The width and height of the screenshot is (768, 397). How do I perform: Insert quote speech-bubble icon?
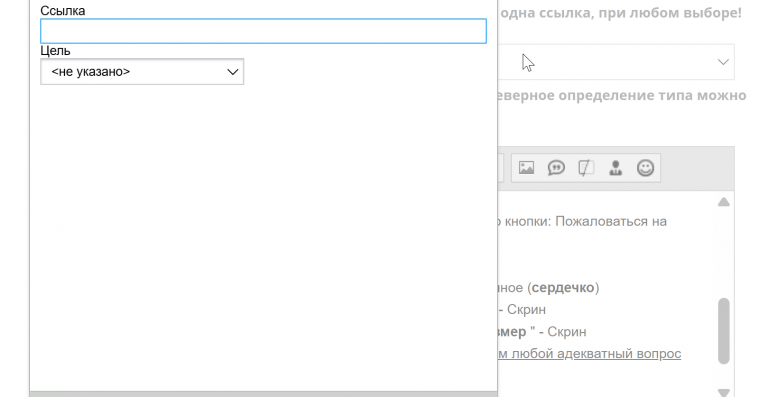[556, 168]
